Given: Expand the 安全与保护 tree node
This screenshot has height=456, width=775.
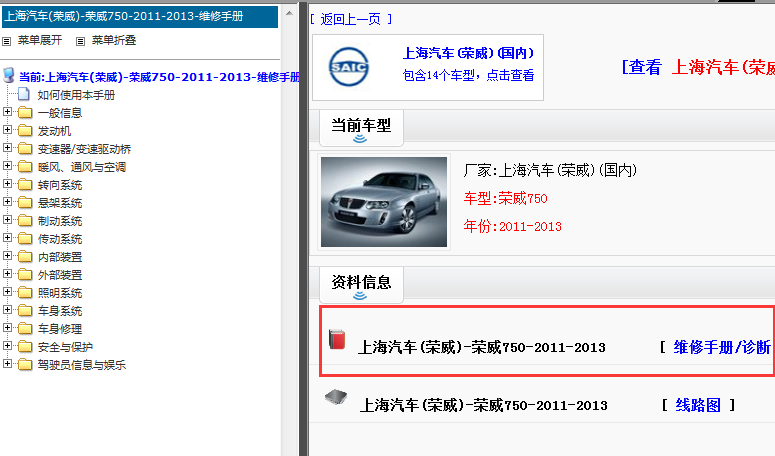Looking at the screenshot, I should tap(7, 346).
